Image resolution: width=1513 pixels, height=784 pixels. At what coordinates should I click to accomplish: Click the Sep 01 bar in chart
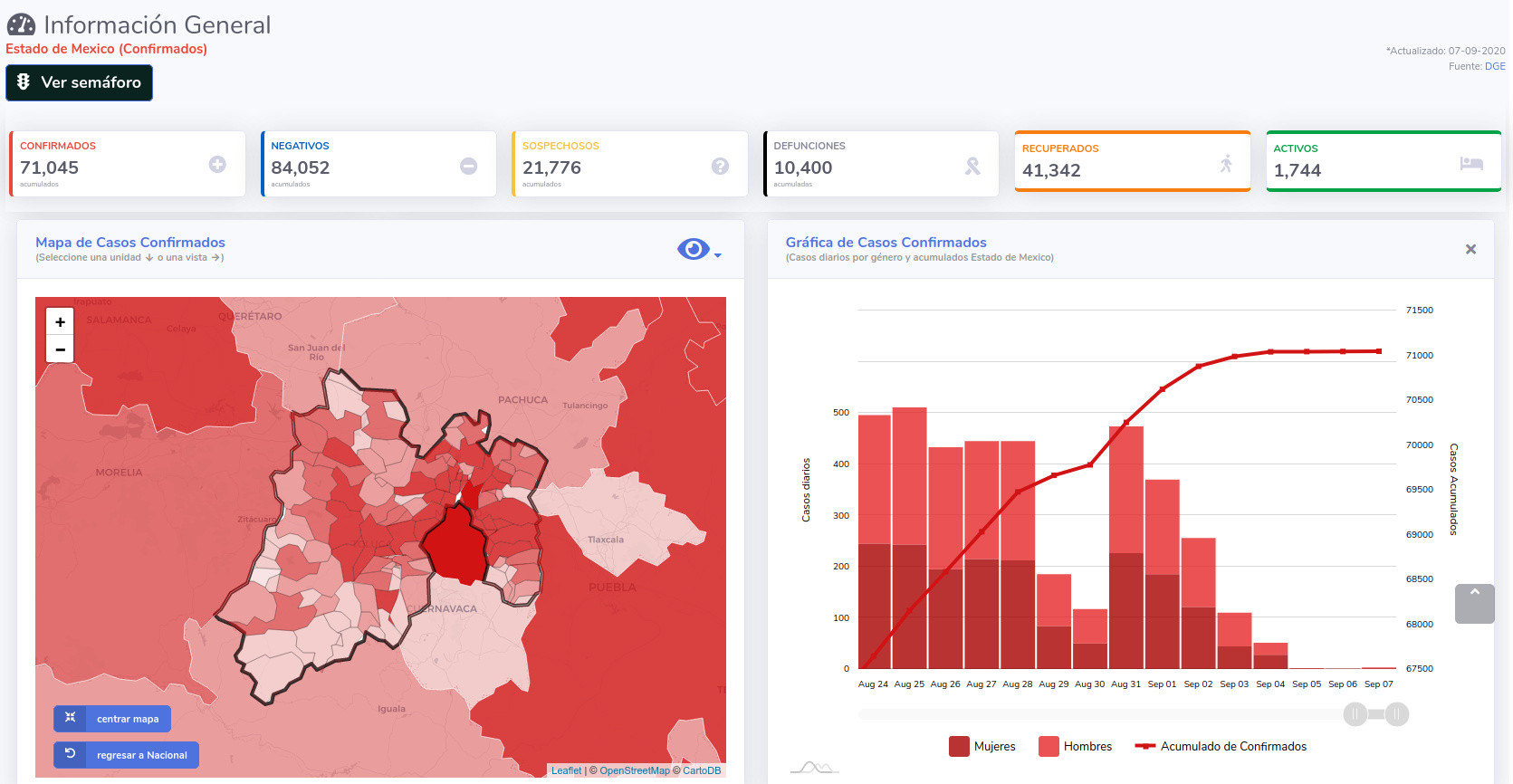pyautogui.click(x=1163, y=574)
